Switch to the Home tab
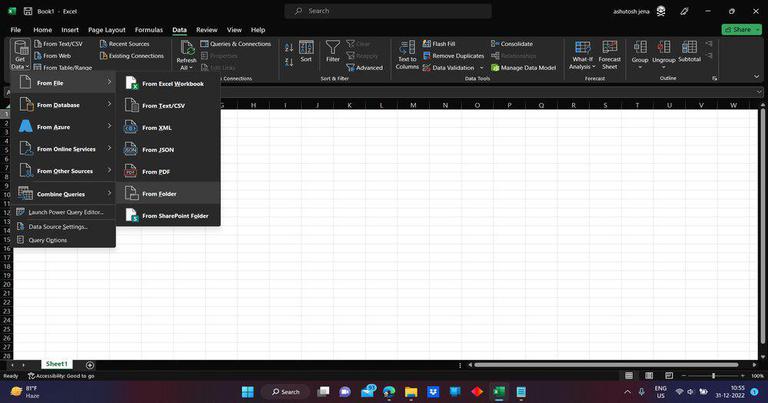Screen dimensions: 768x403 pyautogui.click(x=43, y=30)
